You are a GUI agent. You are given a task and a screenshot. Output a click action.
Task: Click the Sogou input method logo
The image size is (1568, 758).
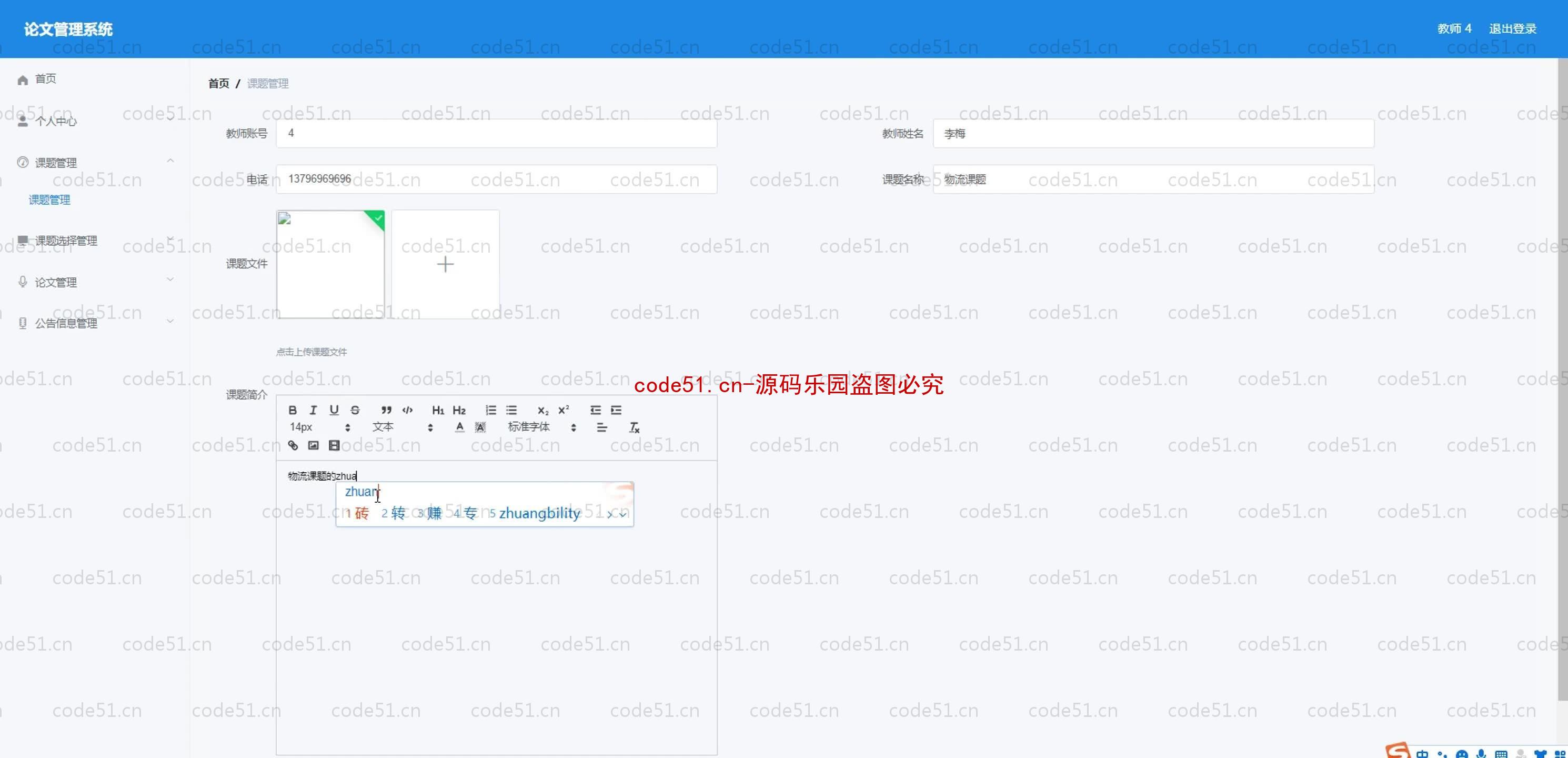point(1397,751)
